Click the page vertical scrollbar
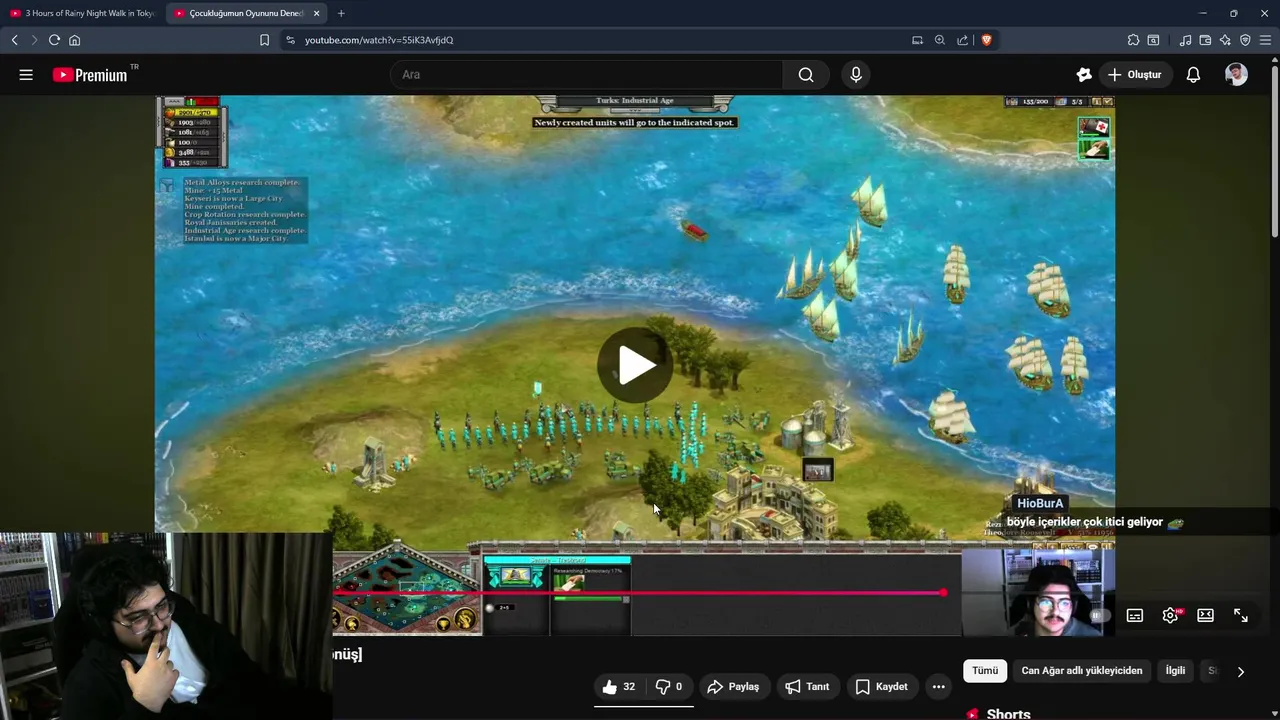Image resolution: width=1280 pixels, height=720 pixels. tap(1274, 150)
